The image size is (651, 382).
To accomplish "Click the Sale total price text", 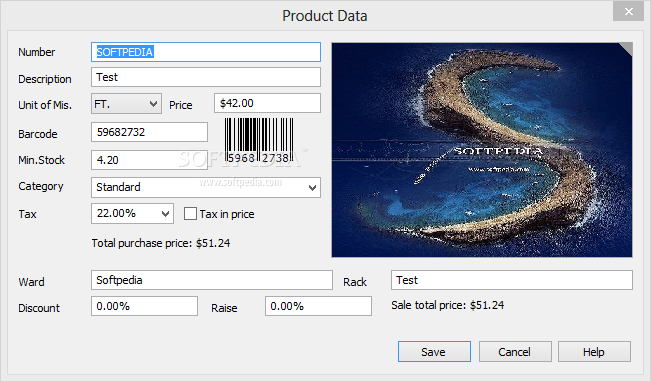I will [448, 305].
